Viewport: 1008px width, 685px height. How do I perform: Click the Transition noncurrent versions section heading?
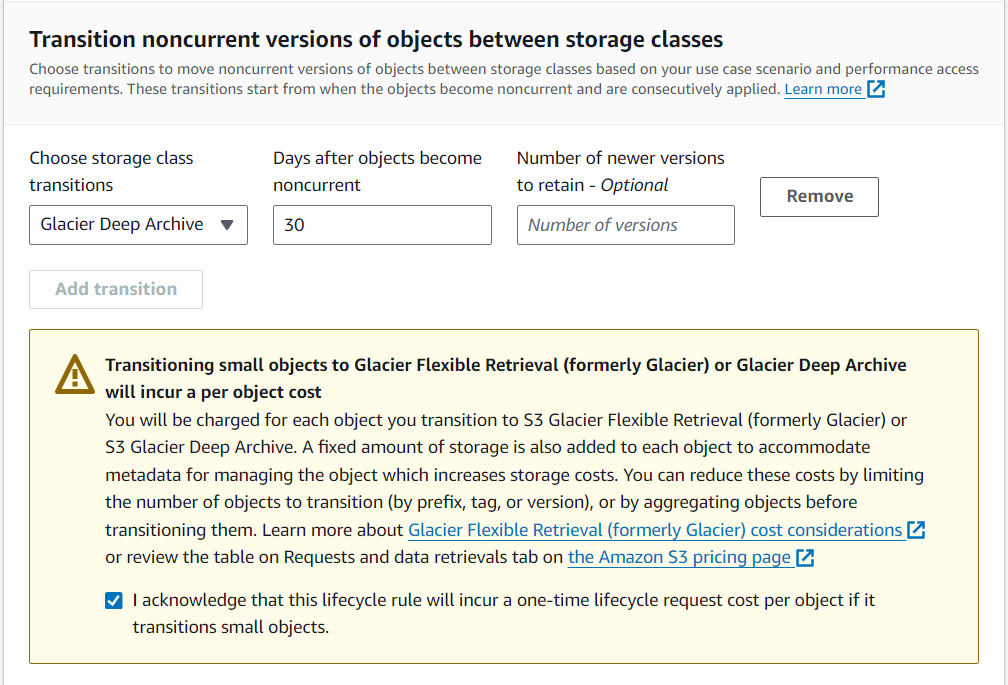376,39
